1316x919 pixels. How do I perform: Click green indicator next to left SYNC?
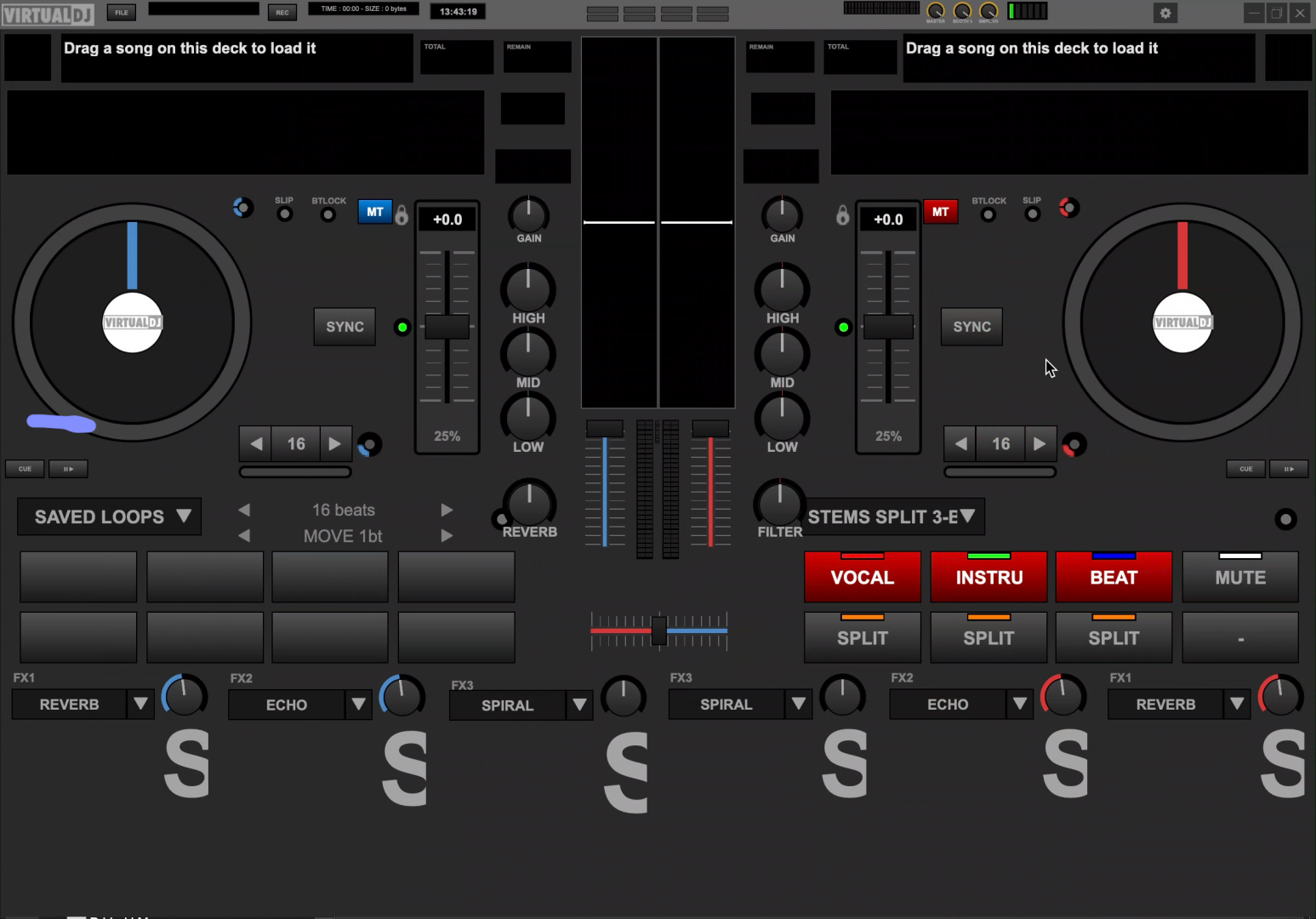pyautogui.click(x=402, y=327)
